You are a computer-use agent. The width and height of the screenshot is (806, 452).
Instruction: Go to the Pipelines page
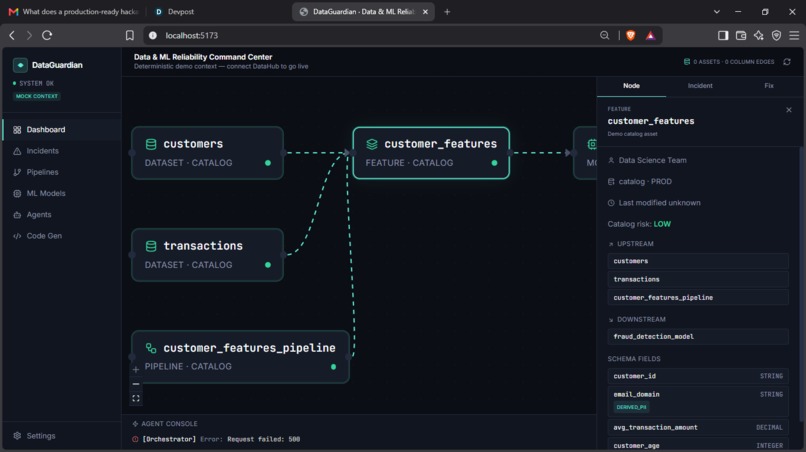[x=62, y=172]
